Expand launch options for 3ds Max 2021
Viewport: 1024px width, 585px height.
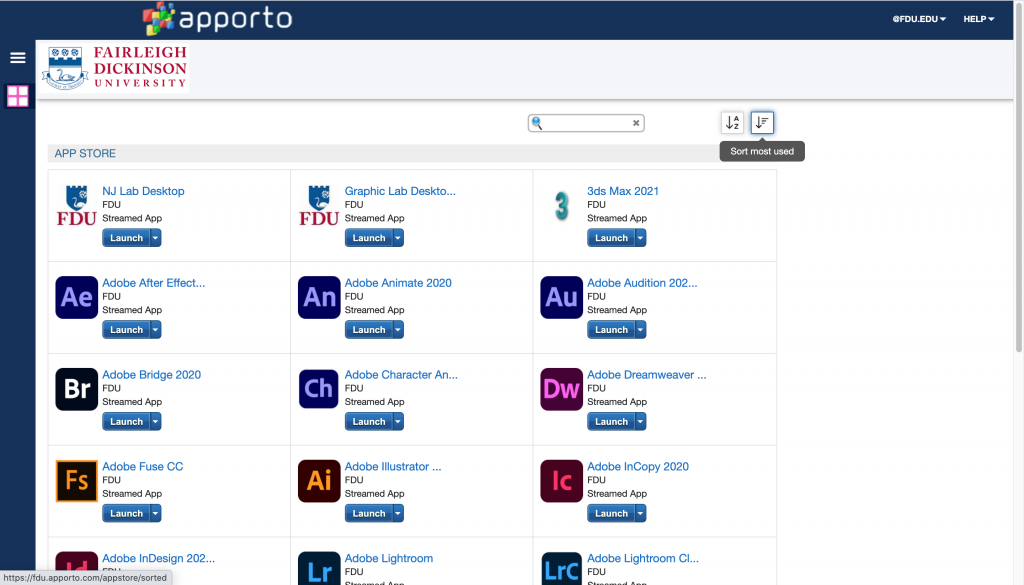[641, 238]
